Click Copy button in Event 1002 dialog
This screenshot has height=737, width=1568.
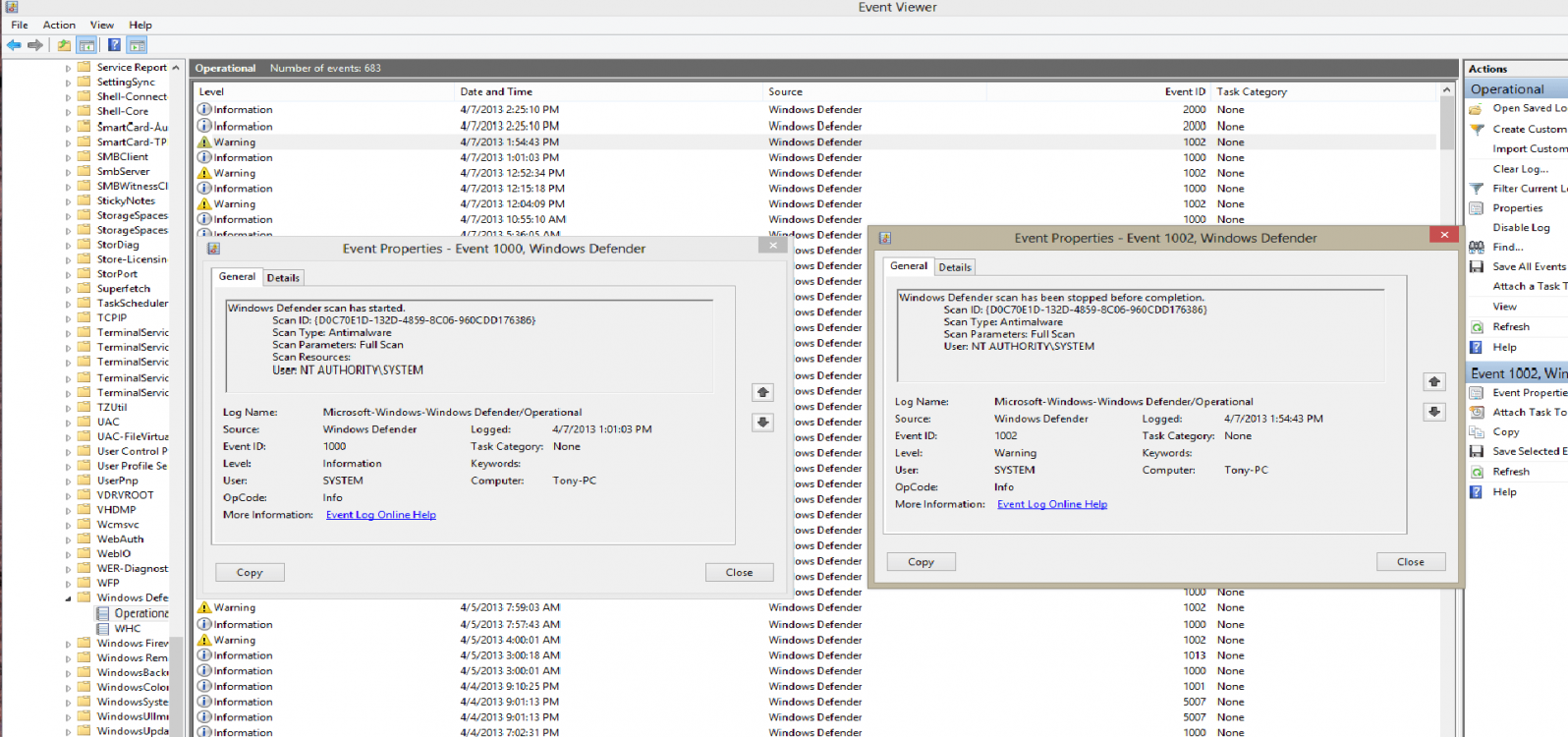921,562
